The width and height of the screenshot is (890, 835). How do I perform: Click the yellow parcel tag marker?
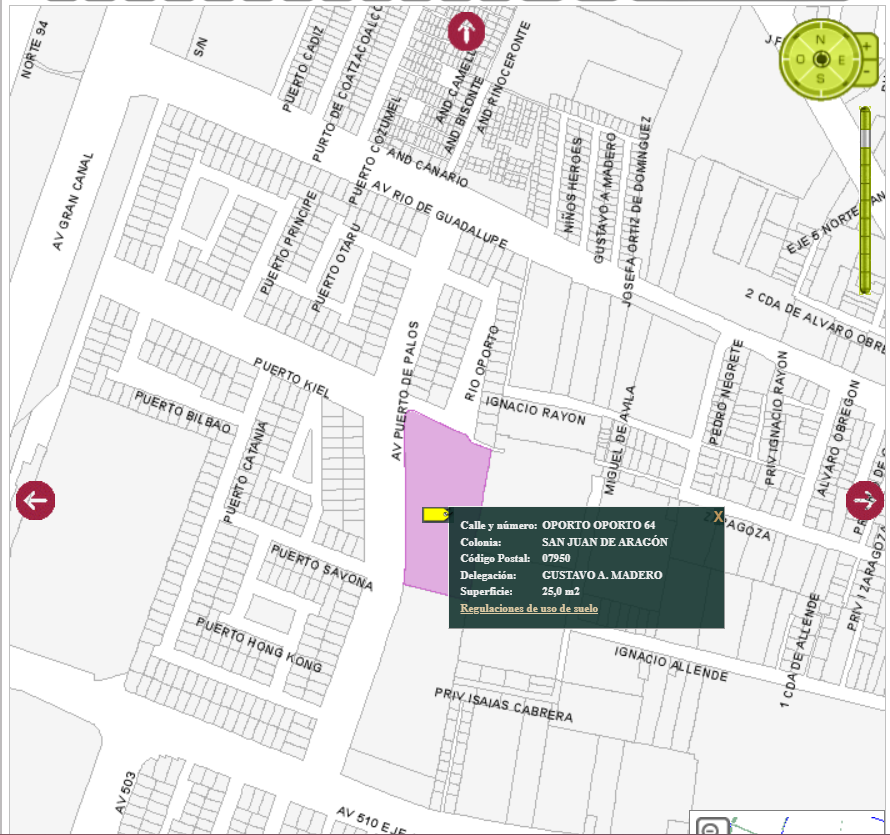434,514
